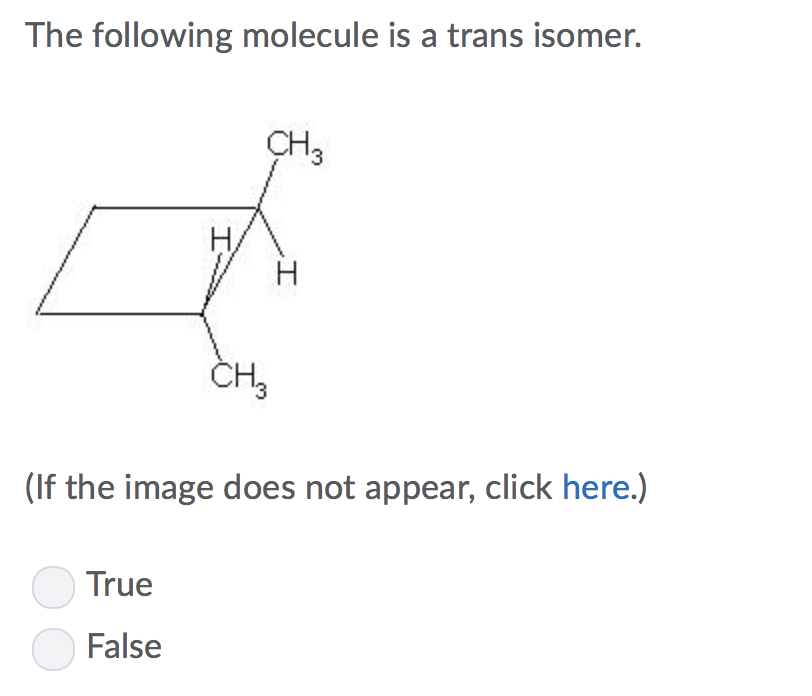
Task: Click the parenthetical image fallback sentence
Action: click(x=335, y=487)
